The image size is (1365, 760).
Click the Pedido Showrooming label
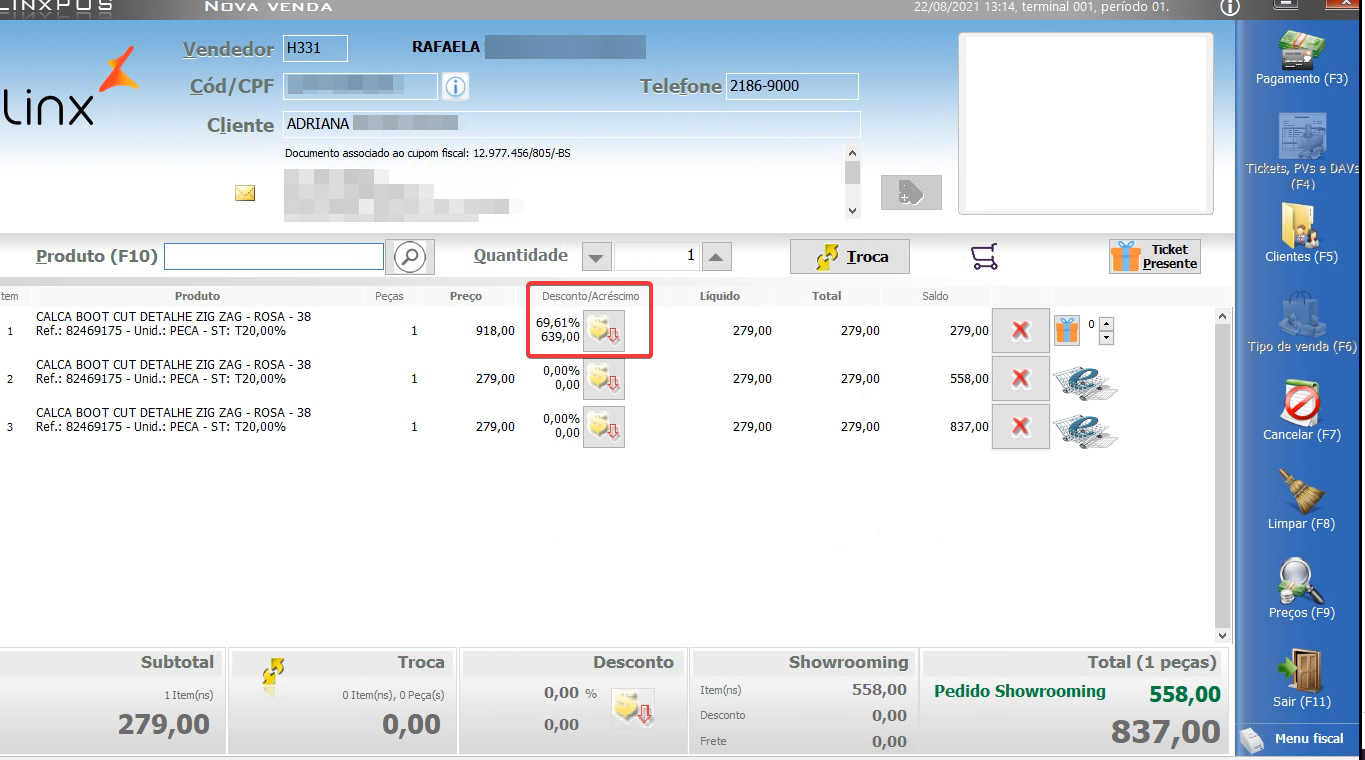pyautogui.click(x=1020, y=691)
